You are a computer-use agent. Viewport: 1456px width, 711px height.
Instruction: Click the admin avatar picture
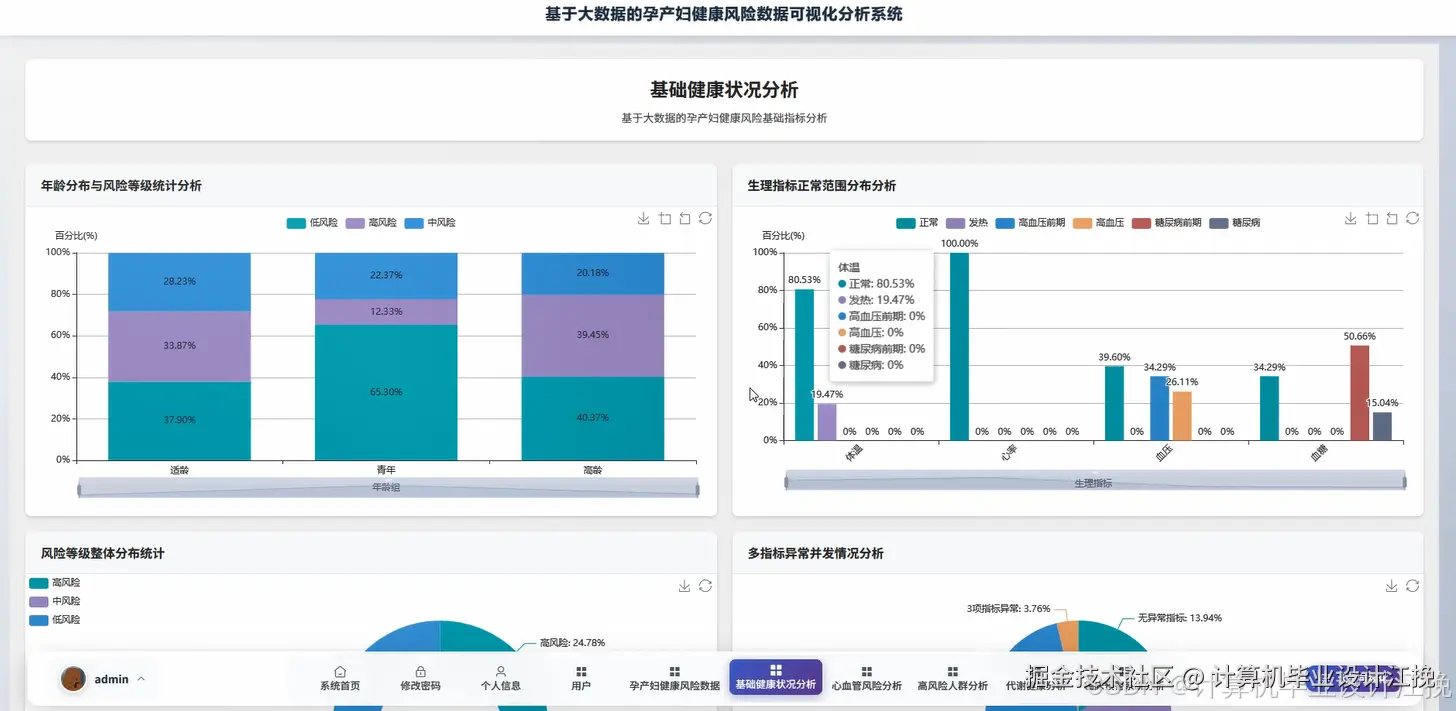pos(73,679)
